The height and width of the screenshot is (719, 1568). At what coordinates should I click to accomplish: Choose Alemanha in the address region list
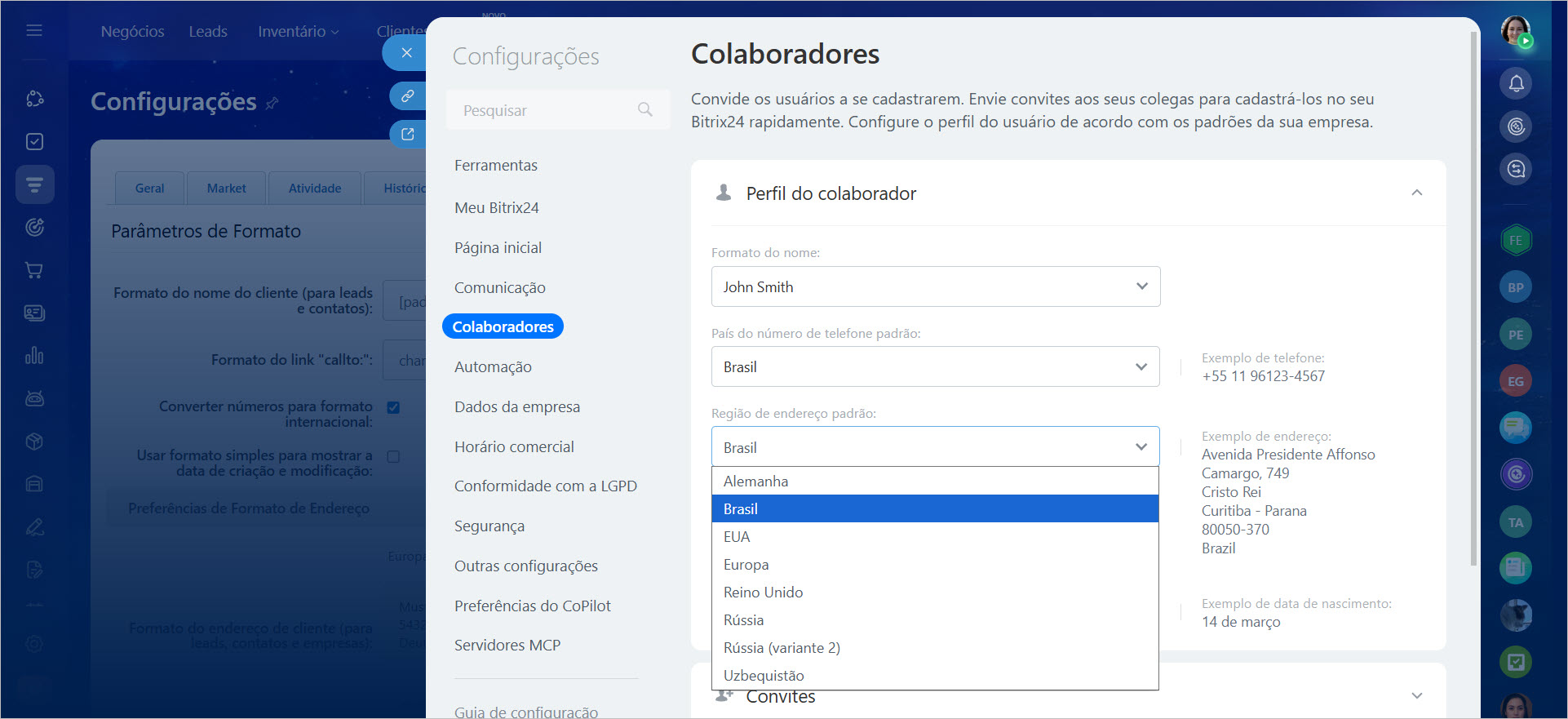pos(755,482)
